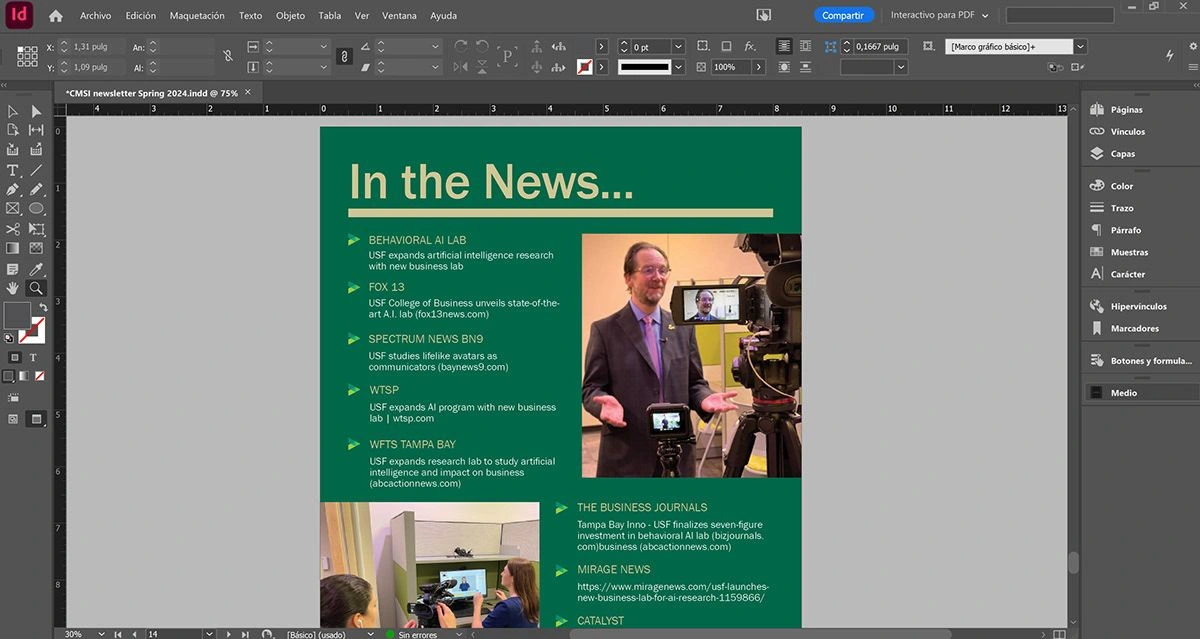Select the Line tool
Viewport: 1200px width, 639px height.
[x=36, y=170]
